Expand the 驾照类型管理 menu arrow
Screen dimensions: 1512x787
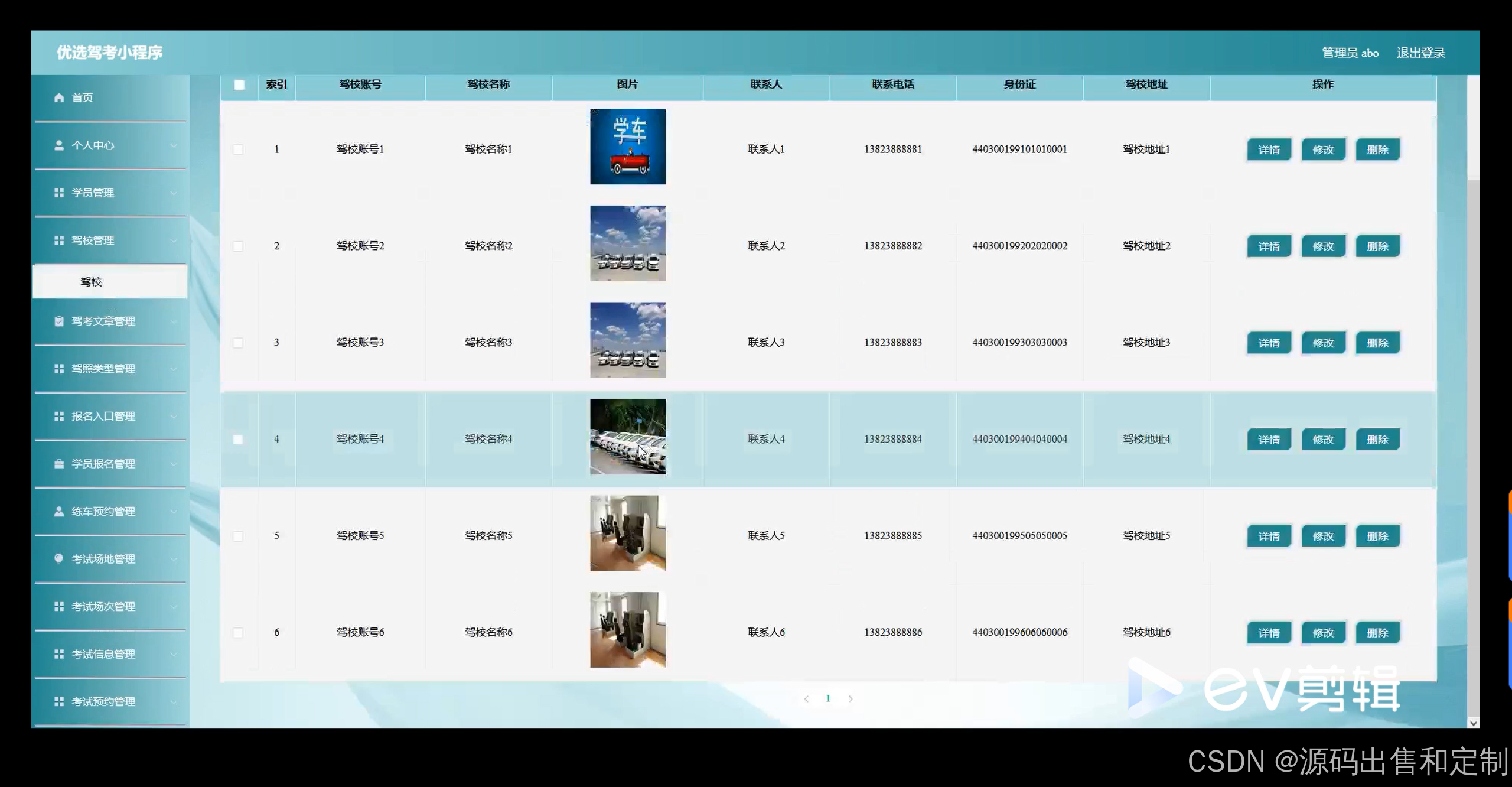click(174, 369)
